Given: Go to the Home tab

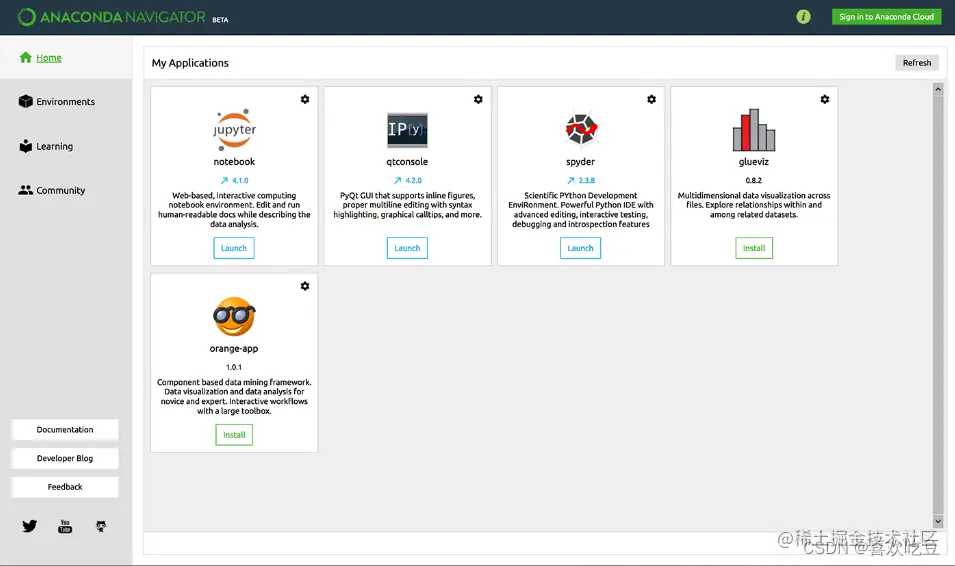Looking at the screenshot, I should (66, 57).
